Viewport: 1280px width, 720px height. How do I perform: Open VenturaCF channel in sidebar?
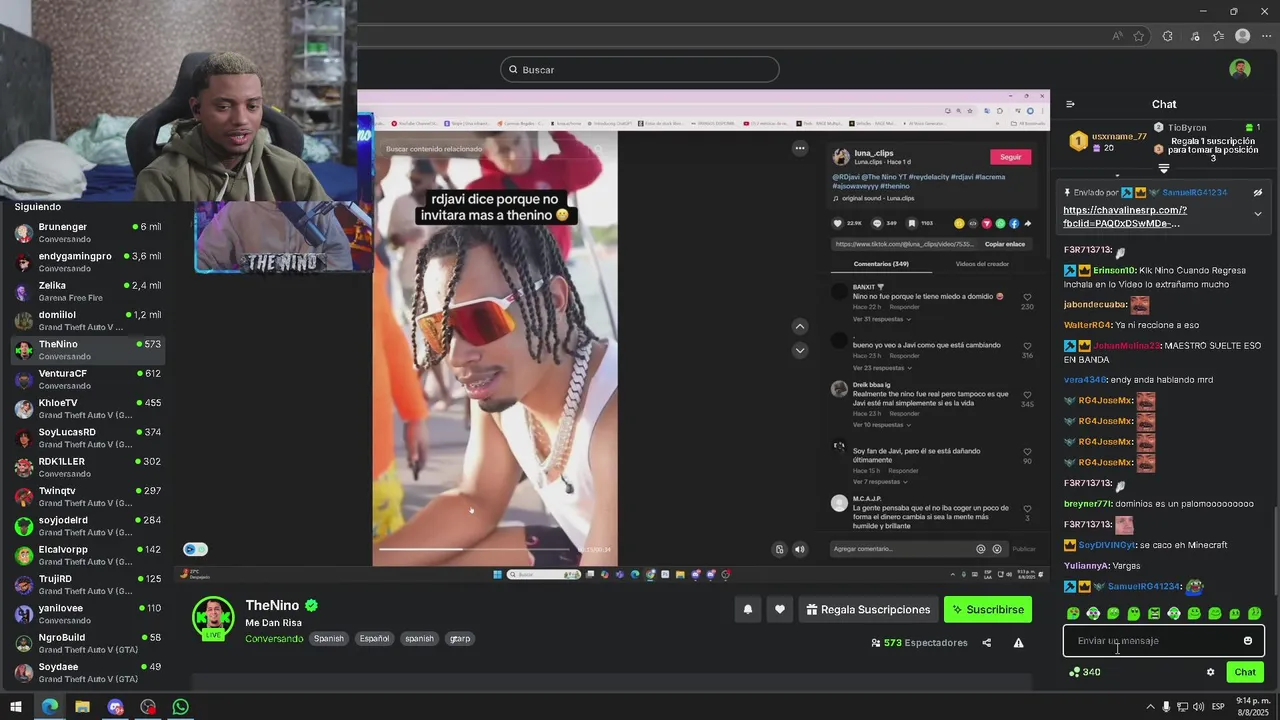tap(88, 379)
